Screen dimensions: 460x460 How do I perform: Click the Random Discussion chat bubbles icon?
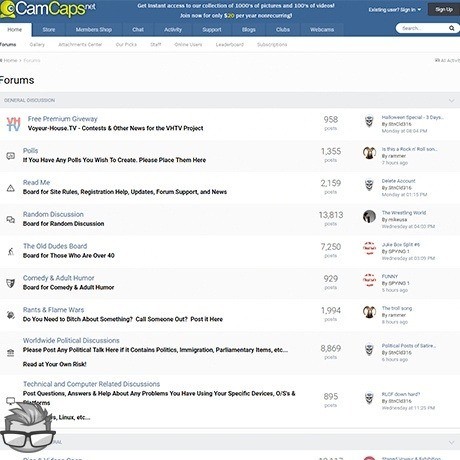click(x=11, y=219)
